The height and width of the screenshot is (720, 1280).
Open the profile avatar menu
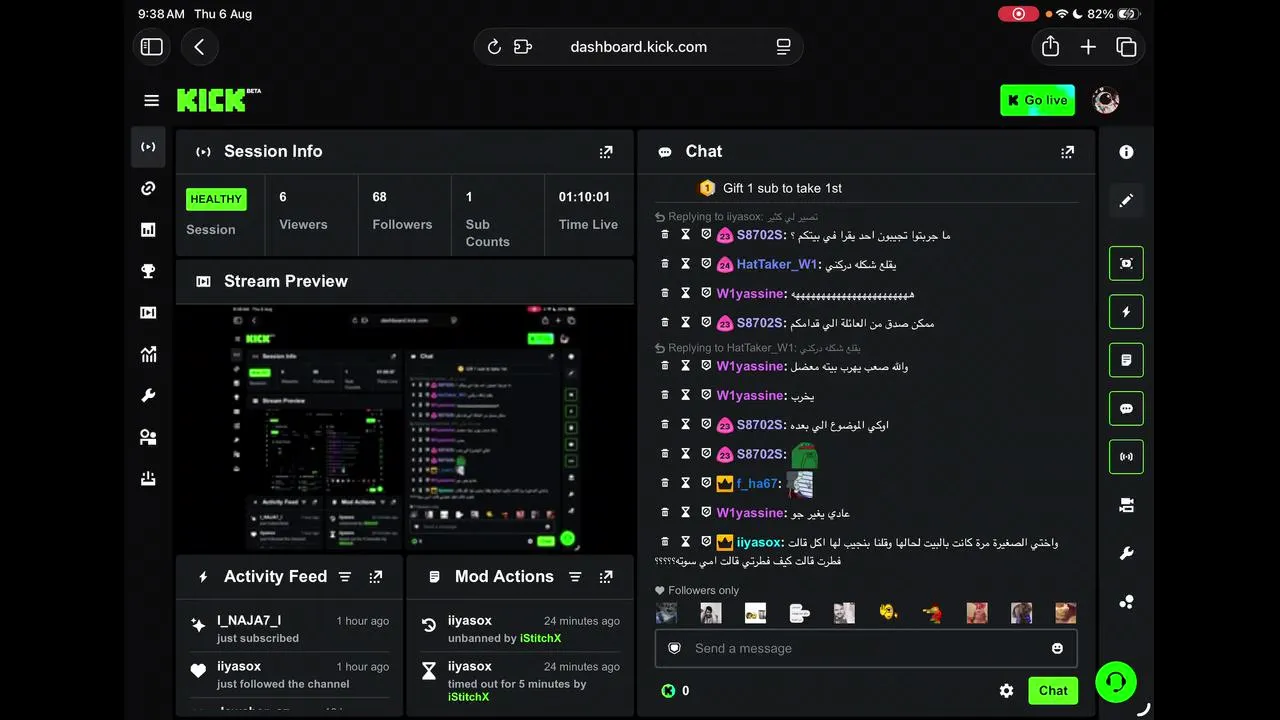pyautogui.click(x=1105, y=100)
